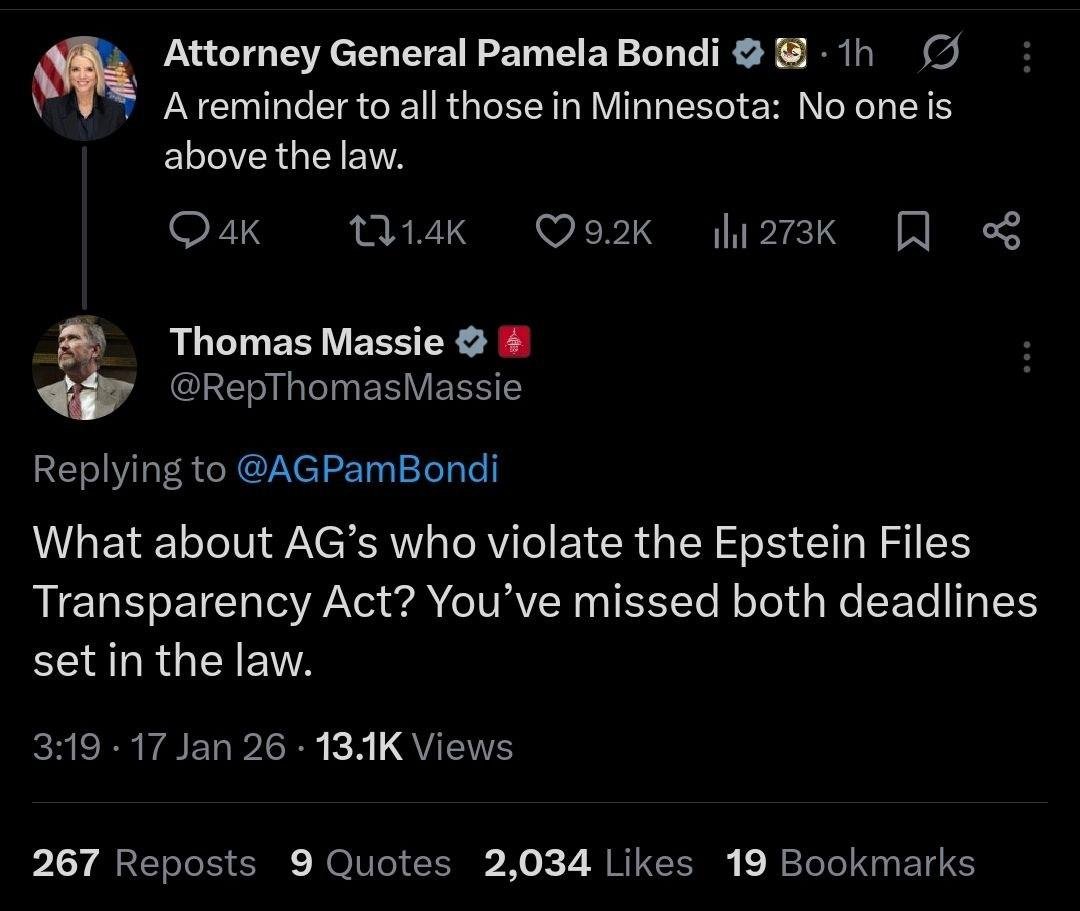1080x911 pixels.
Task: Share the Attorney General's post
Action: pyautogui.click(x=1000, y=233)
